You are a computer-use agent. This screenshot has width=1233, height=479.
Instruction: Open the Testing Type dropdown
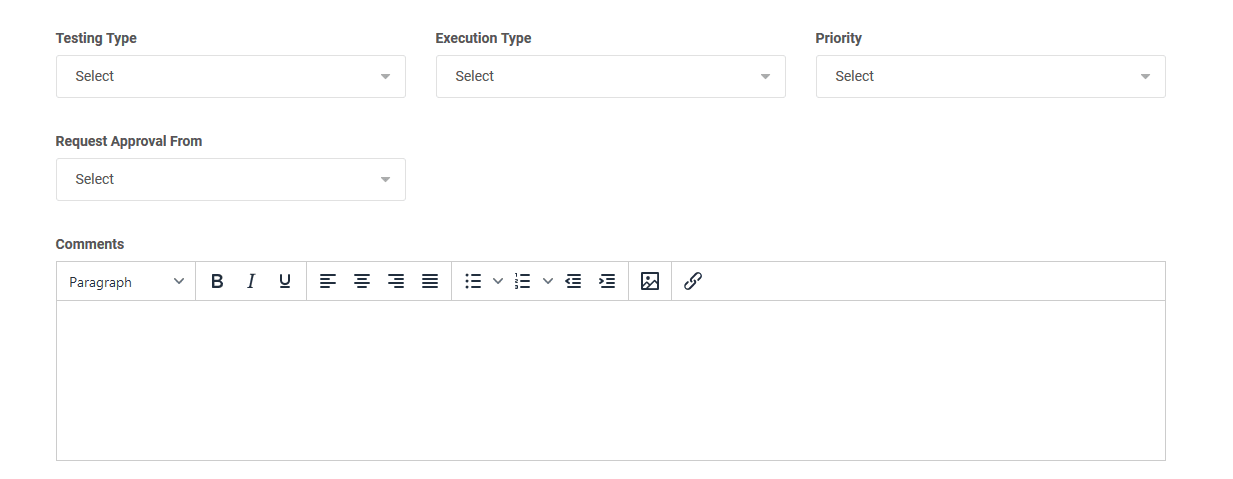(231, 76)
